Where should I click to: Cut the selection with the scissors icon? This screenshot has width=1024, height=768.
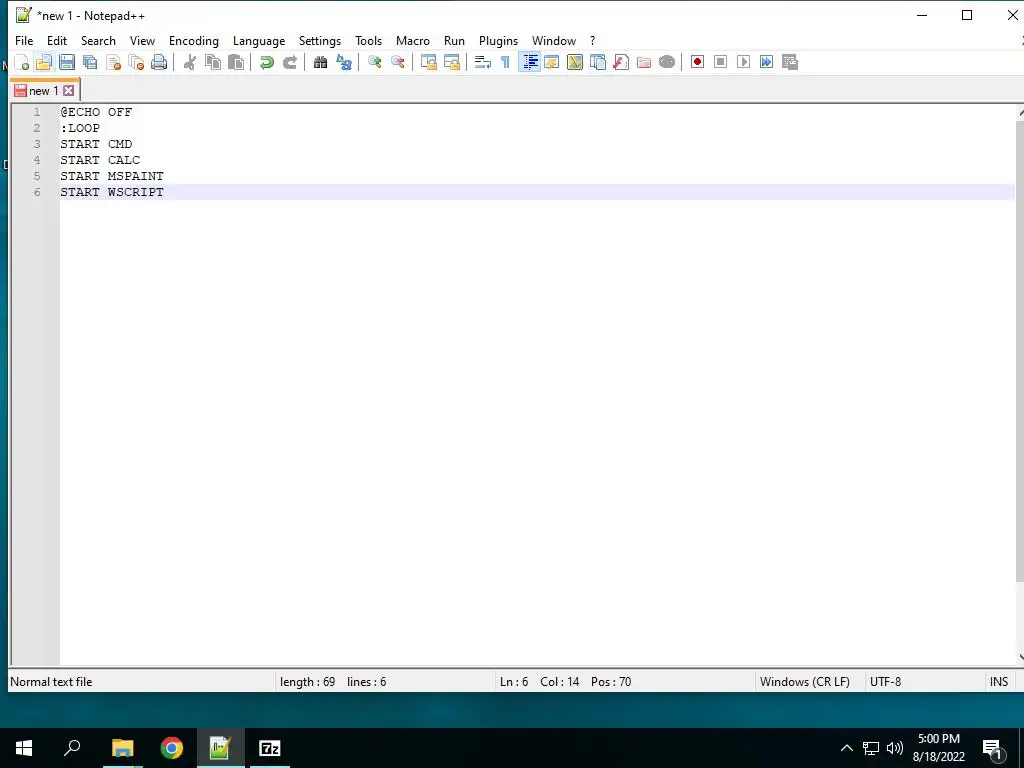click(190, 62)
